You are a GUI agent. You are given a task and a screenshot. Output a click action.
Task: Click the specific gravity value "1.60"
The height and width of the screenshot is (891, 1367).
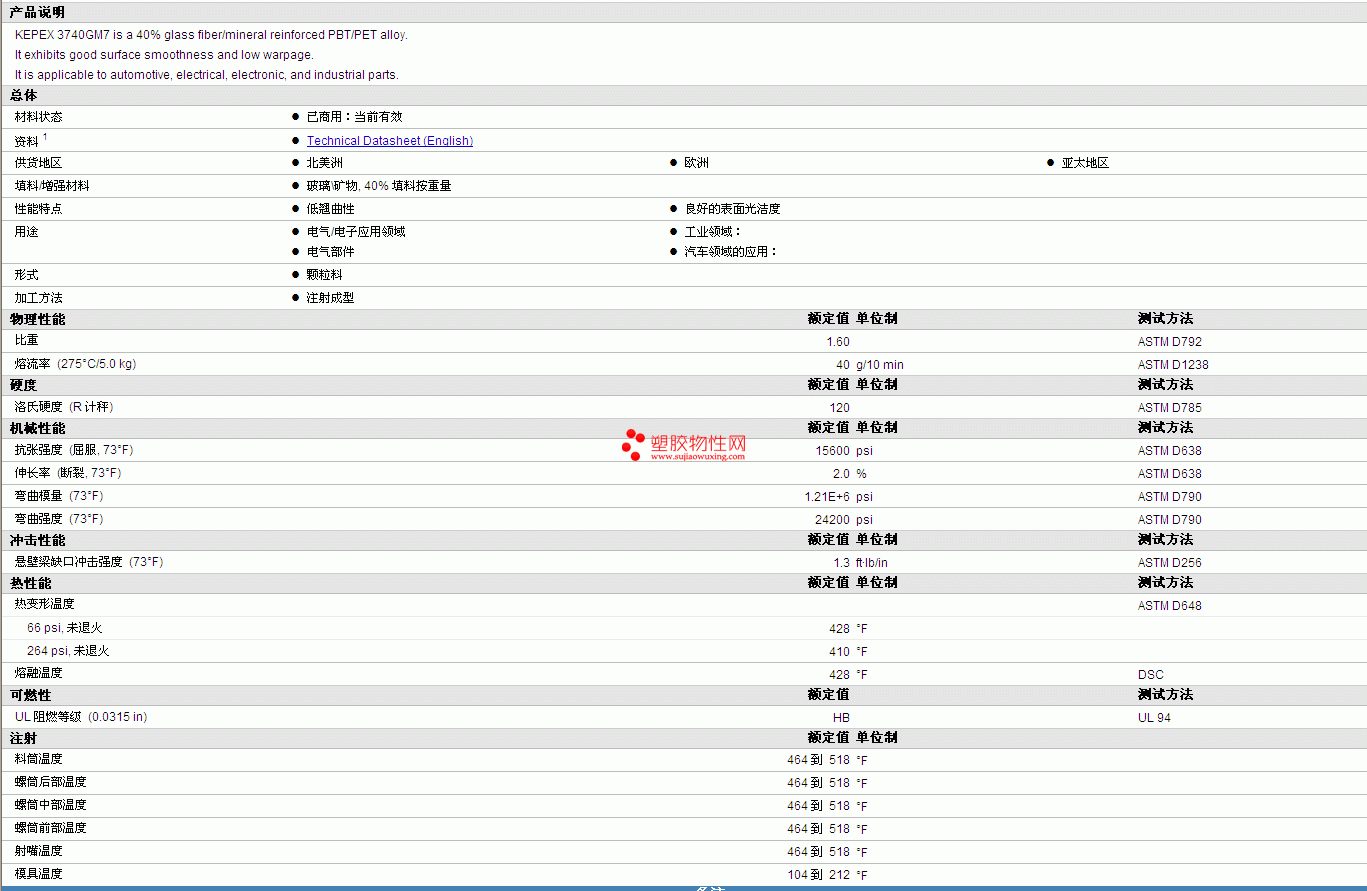pyautogui.click(x=838, y=342)
